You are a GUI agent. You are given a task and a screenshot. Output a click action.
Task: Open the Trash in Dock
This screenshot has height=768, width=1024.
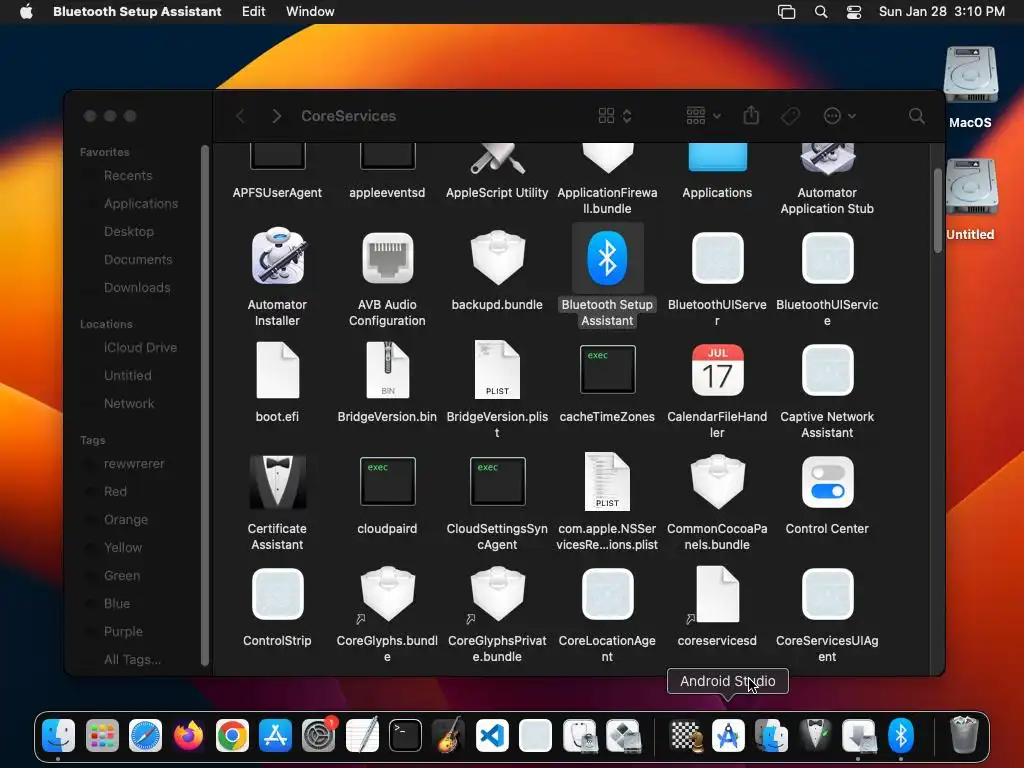(964, 735)
